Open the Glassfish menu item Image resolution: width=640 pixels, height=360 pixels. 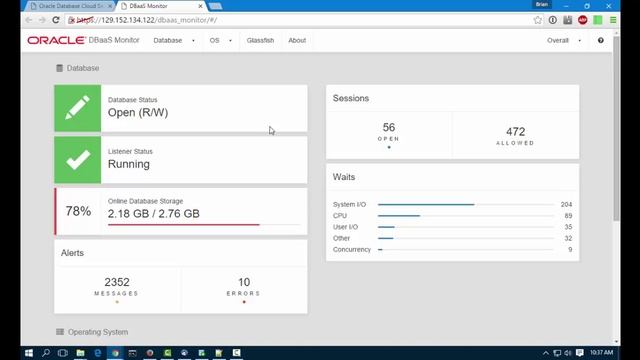[x=260, y=40]
